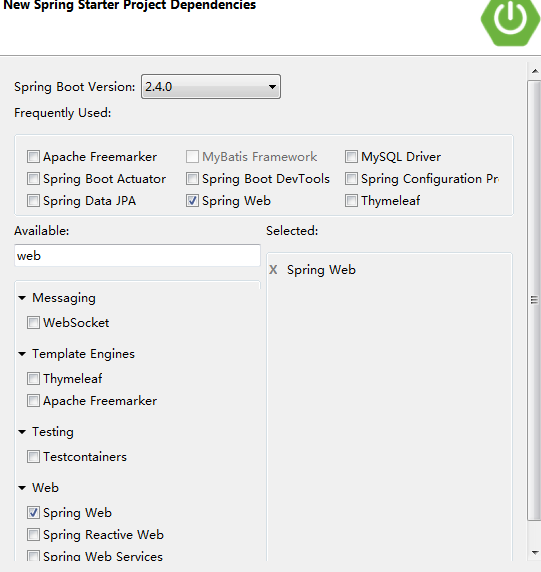Check Testcontainers under Testing
Screen dimensions: 541x572
pyautogui.click(x=33, y=457)
